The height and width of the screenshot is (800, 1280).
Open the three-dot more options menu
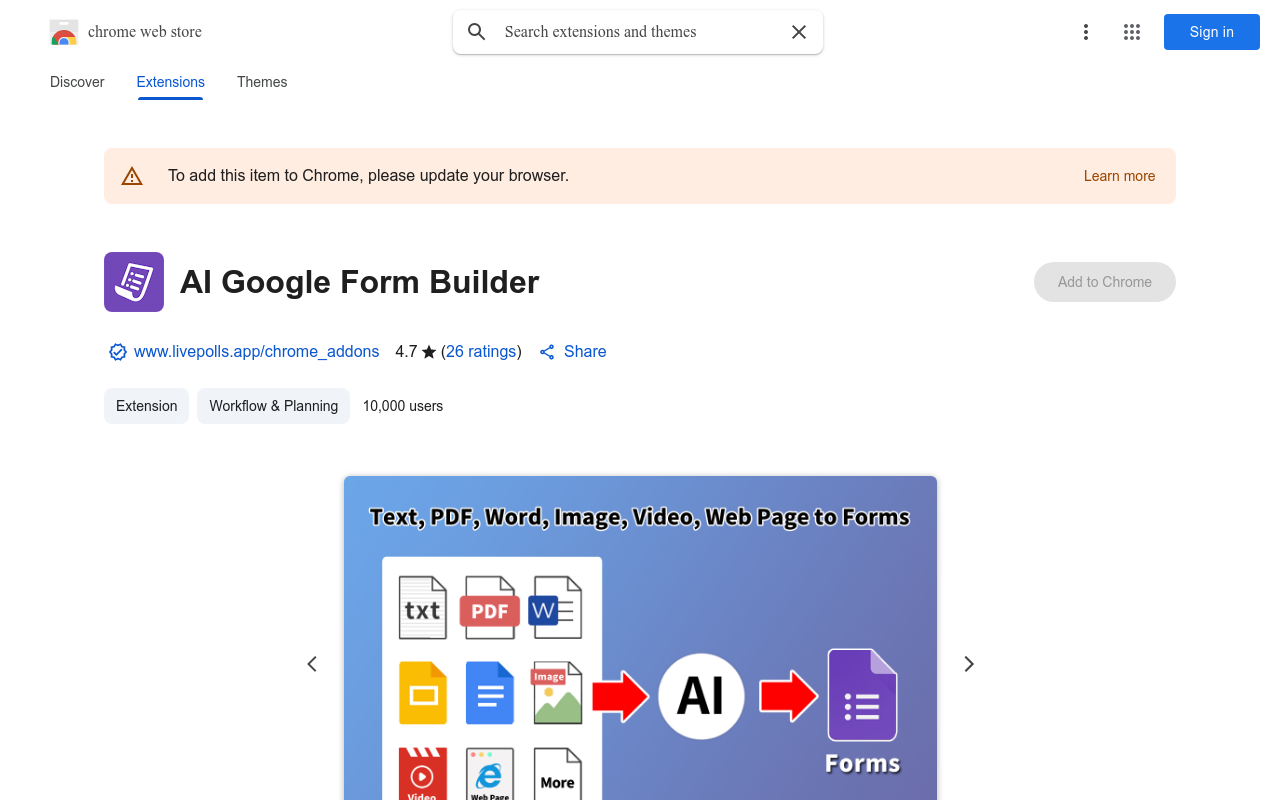1086,32
